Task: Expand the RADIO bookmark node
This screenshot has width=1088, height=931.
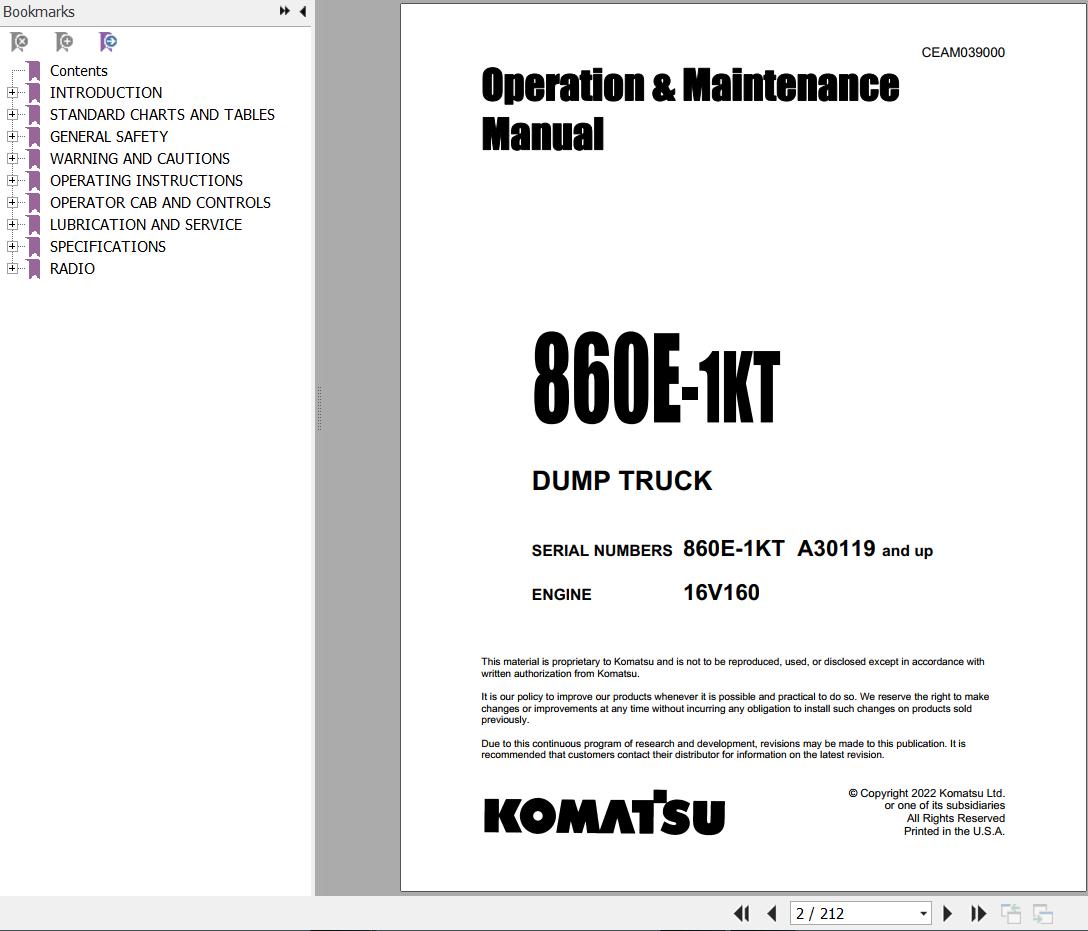Action: [x=12, y=268]
